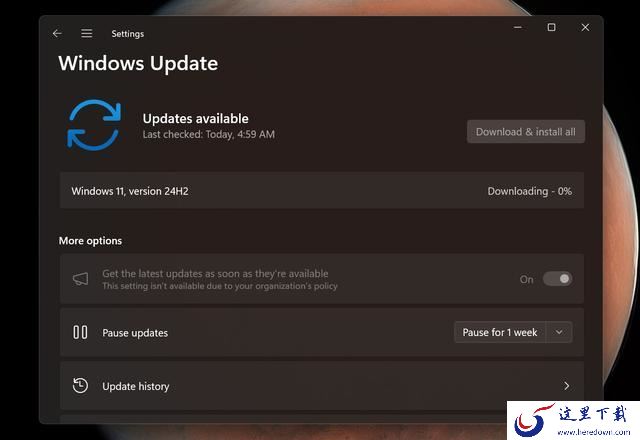This screenshot has height=440, width=640.
Task: Click the blue Windows Update sync icon
Action: [x=94, y=125]
